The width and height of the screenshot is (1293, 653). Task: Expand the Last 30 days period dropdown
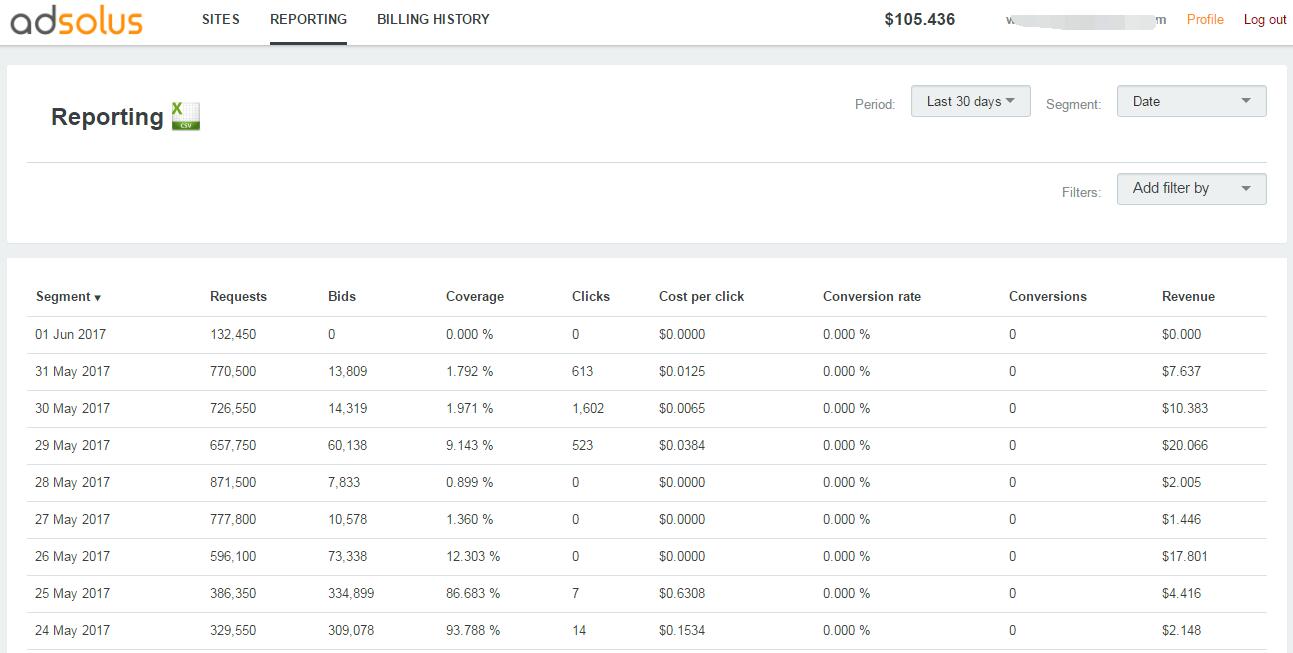(970, 101)
